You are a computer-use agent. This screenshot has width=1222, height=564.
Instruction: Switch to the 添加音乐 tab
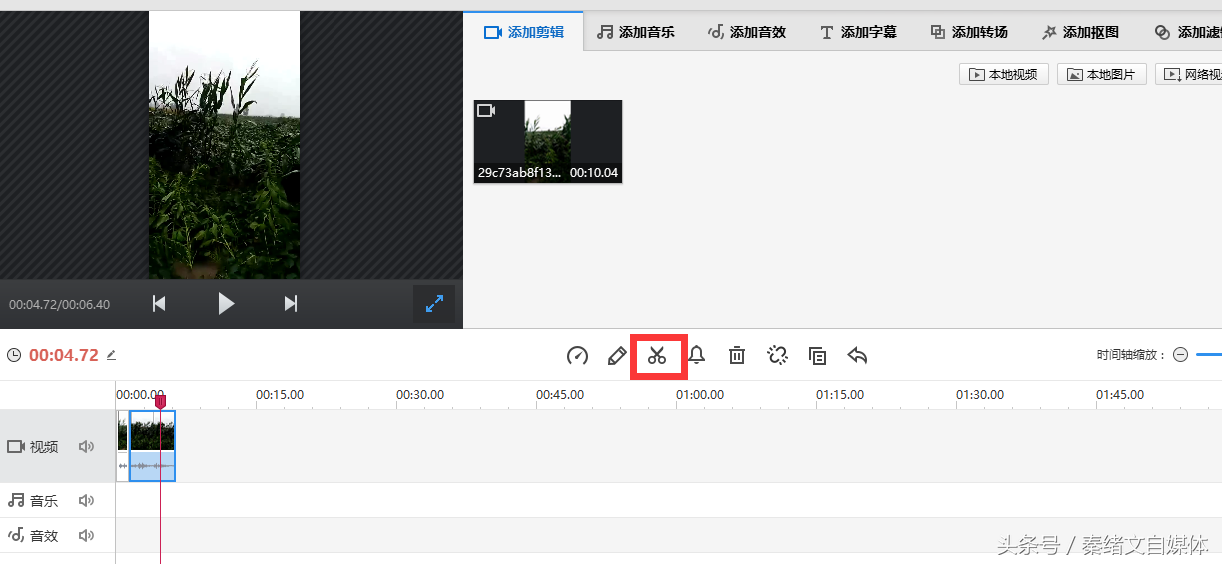click(x=636, y=32)
